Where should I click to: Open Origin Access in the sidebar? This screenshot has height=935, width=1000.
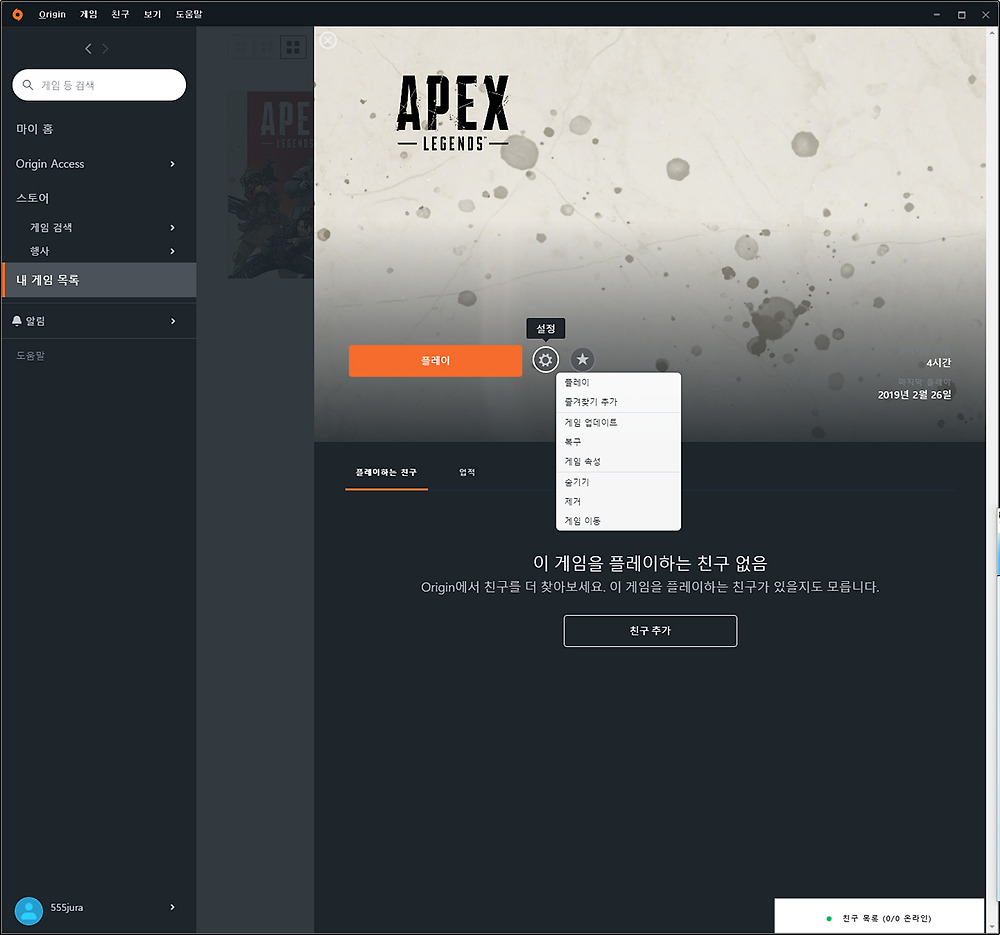tap(50, 164)
